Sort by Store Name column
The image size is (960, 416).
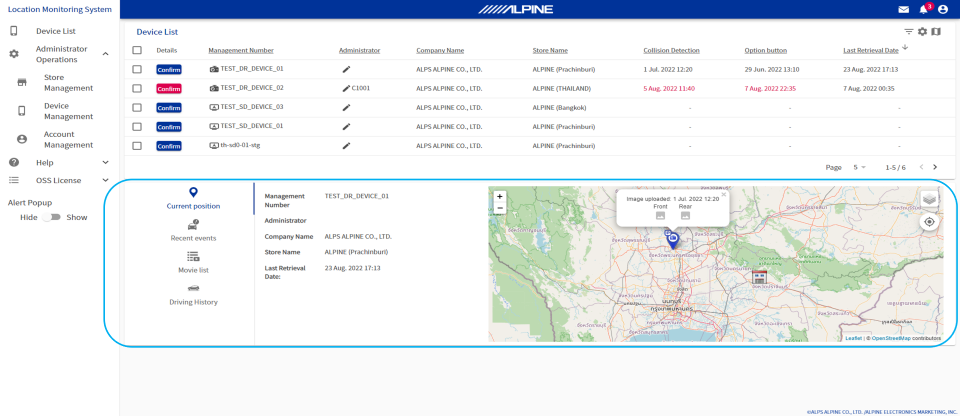point(550,50)
